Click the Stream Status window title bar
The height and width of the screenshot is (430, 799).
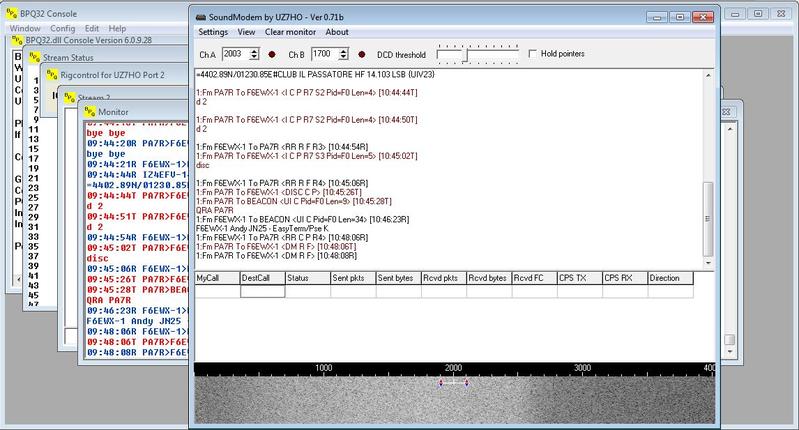[107, 57]
